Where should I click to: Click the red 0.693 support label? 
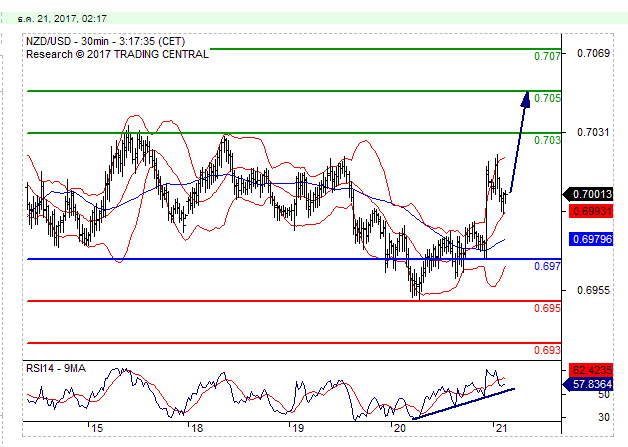(547, 350)
